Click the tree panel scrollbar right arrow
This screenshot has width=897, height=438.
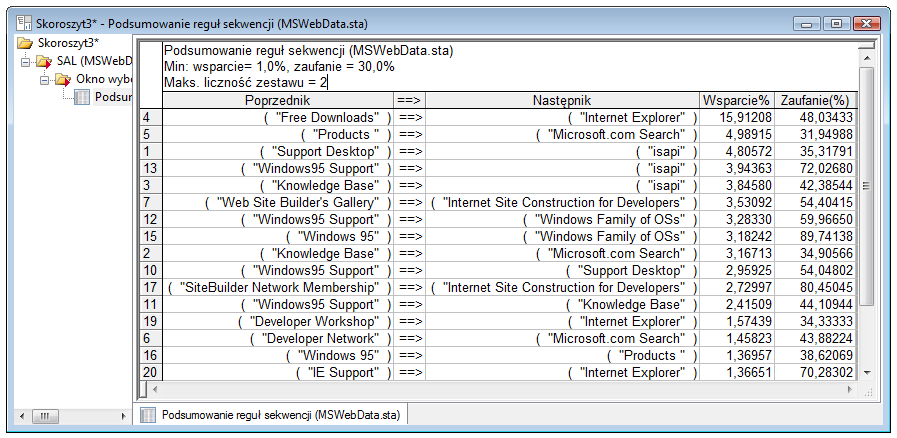click(x=123, y=416)
